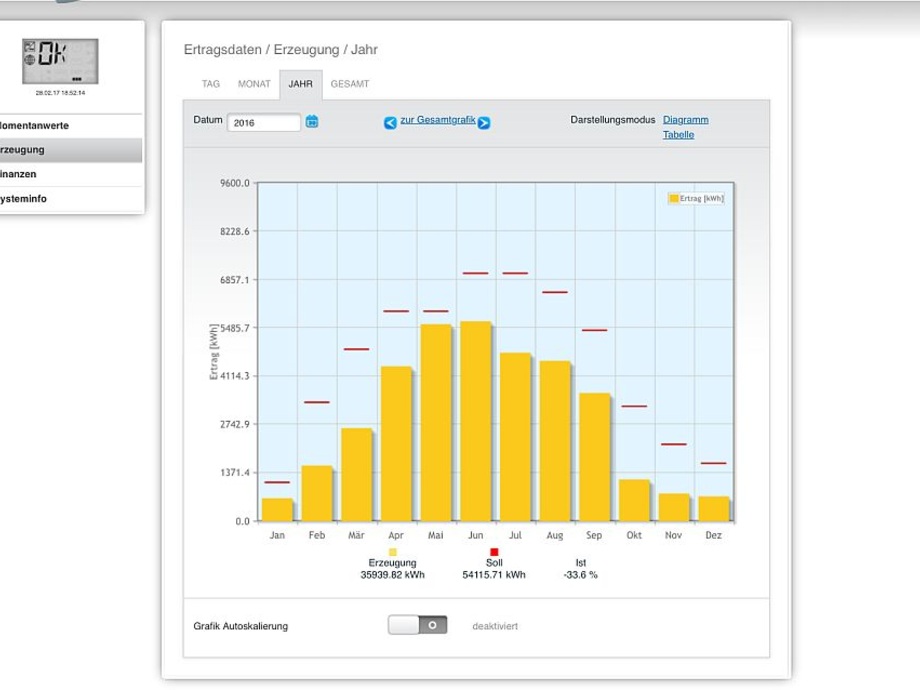Click the June bar in the chart
This screenshot has height=690, width=920.
point(475,420)
